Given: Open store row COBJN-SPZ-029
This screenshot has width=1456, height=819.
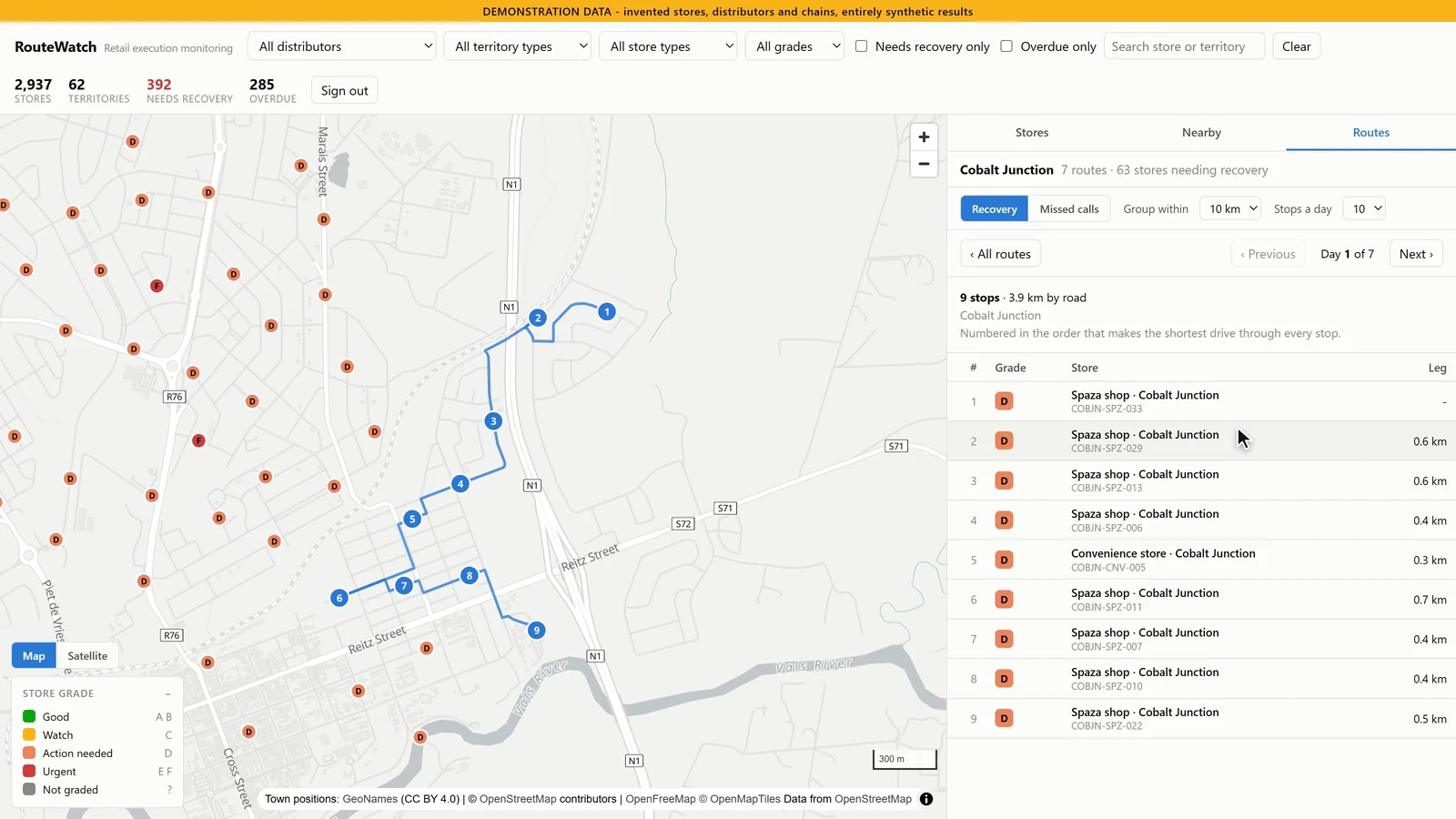Looking at the screenshot, I should (1201, 440).
